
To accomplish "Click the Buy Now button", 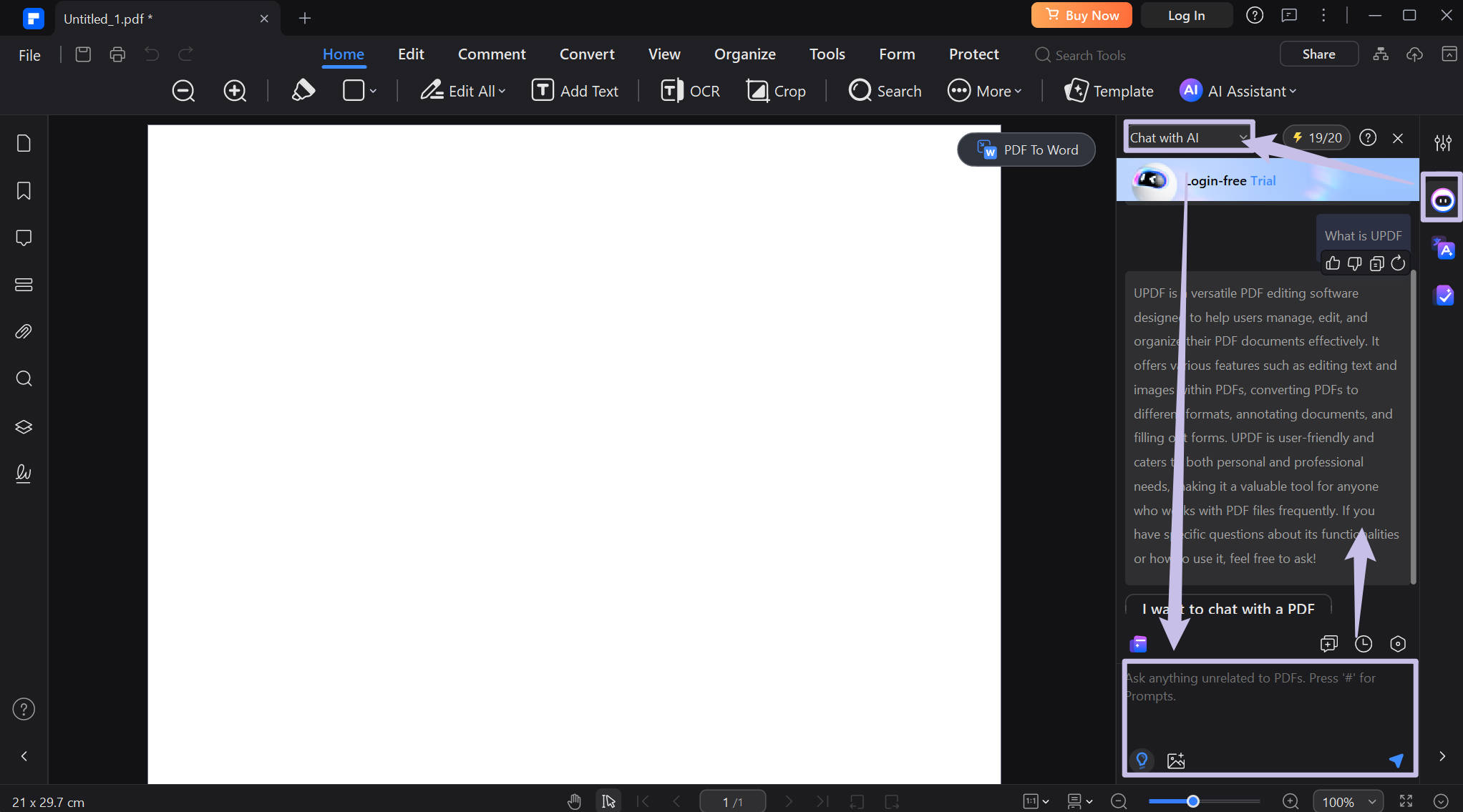I will click(1081, 15).
